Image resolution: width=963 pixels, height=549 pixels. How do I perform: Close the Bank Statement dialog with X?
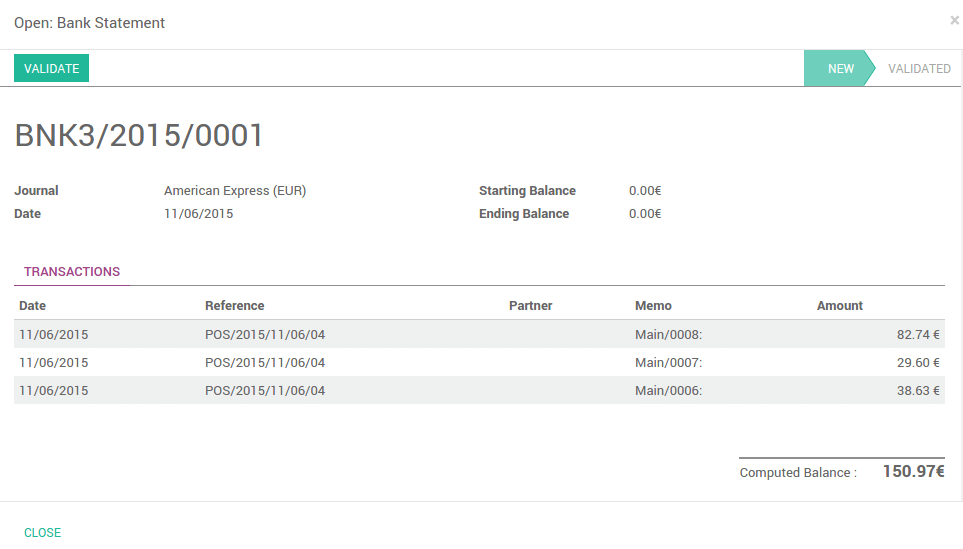[x=954, y=20]
